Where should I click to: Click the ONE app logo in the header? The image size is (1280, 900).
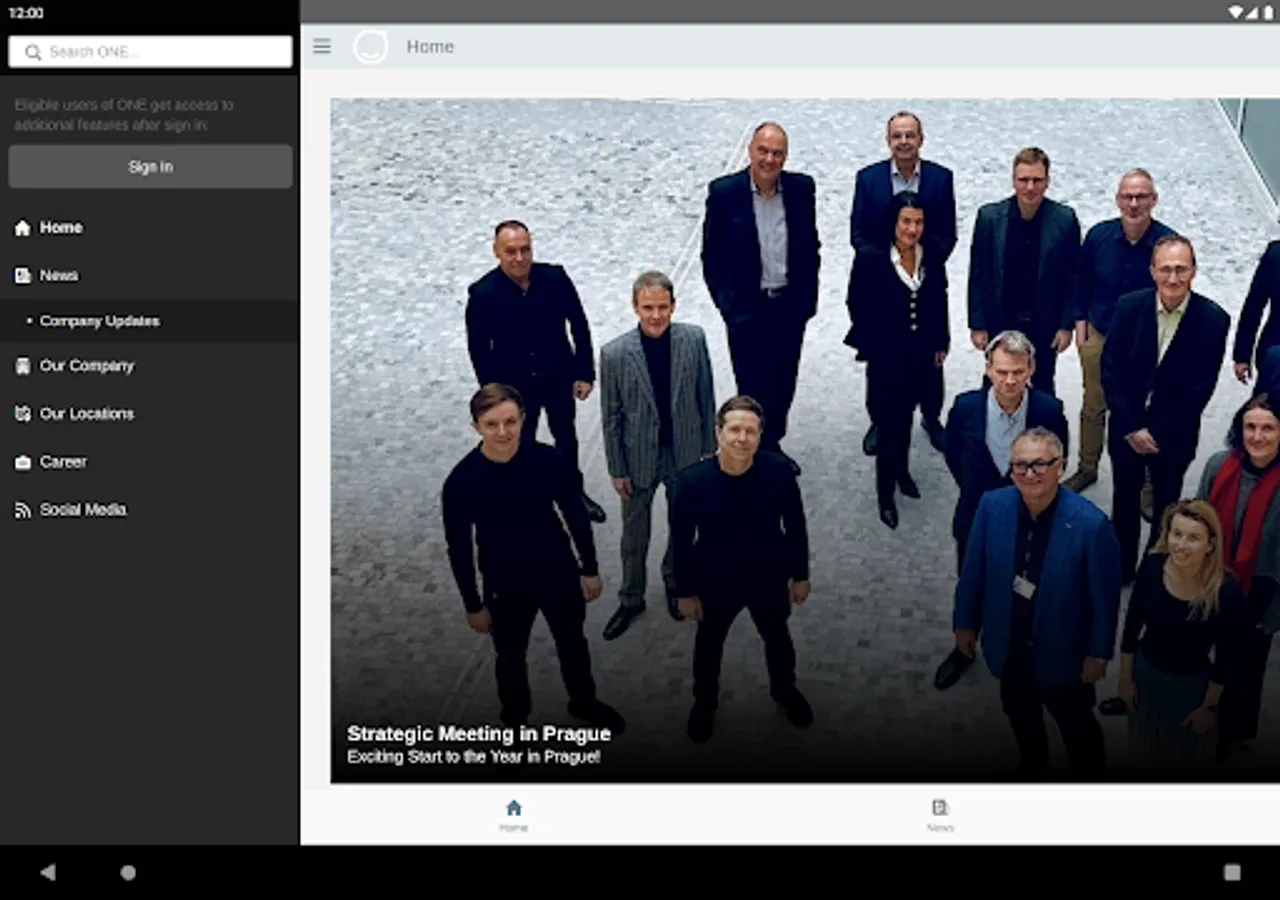(x=370, y=46)
